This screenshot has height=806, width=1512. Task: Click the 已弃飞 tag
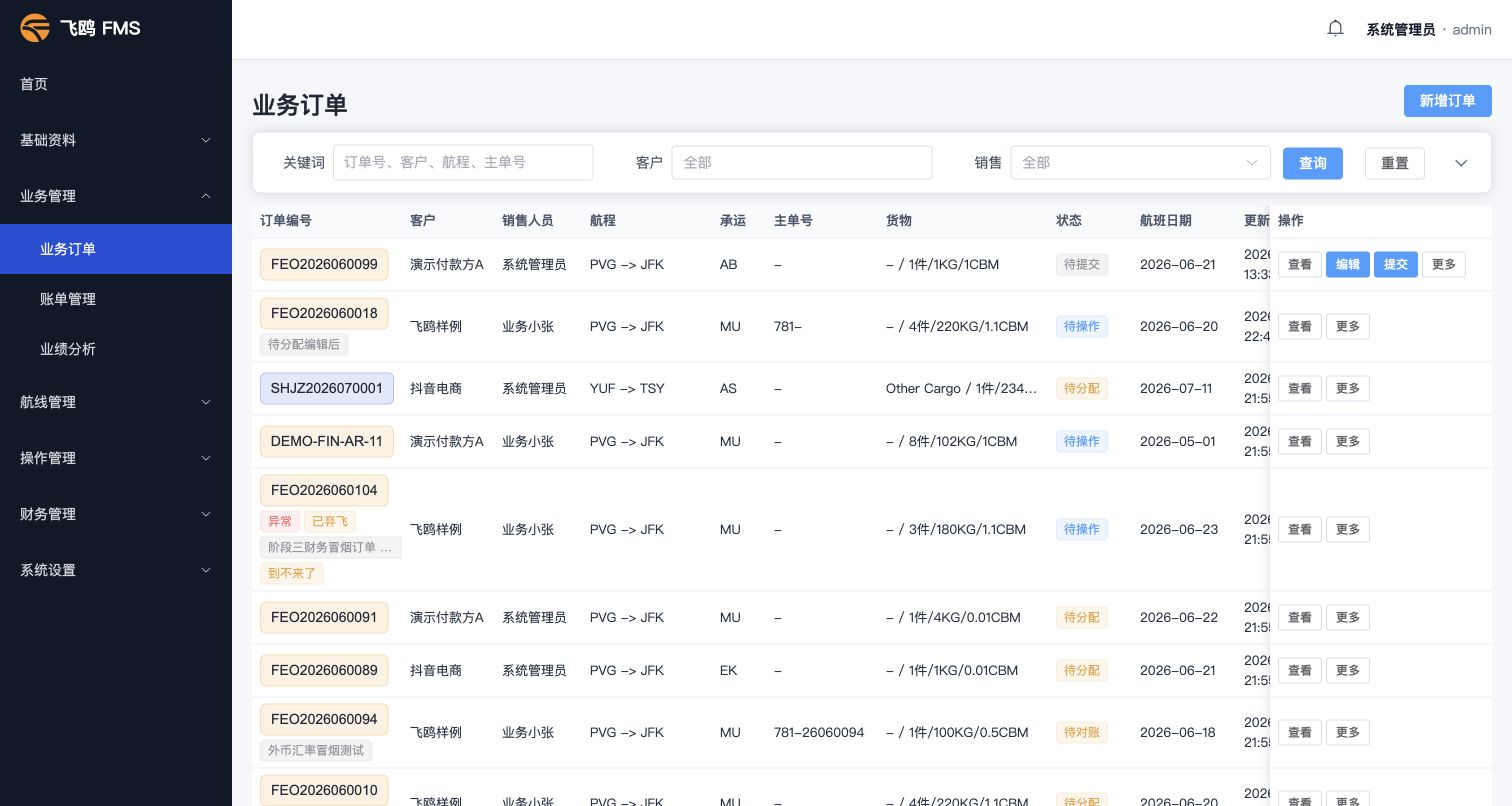tap(330, 522)
